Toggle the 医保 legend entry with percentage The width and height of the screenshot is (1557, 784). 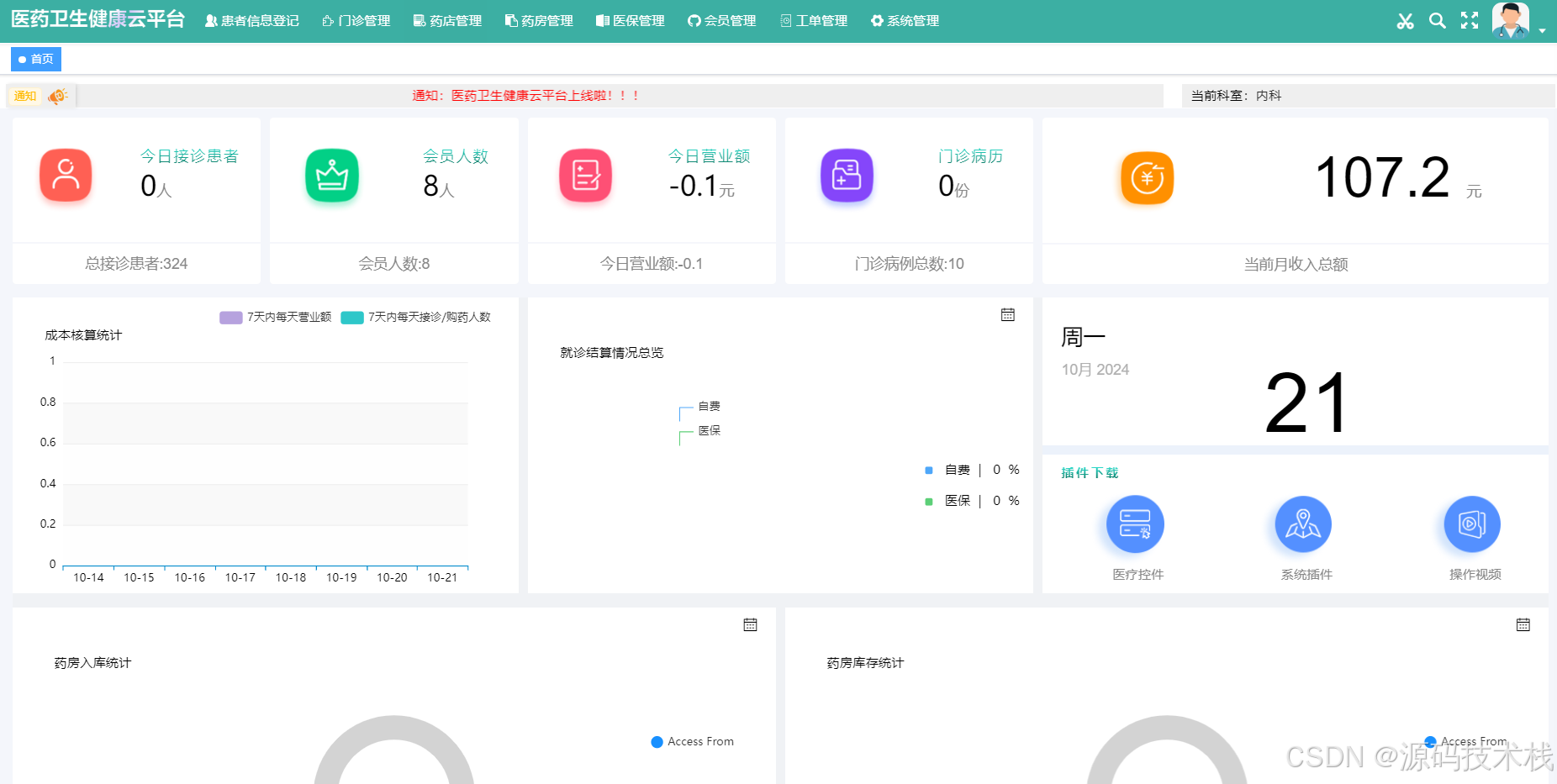pos(972,501)
